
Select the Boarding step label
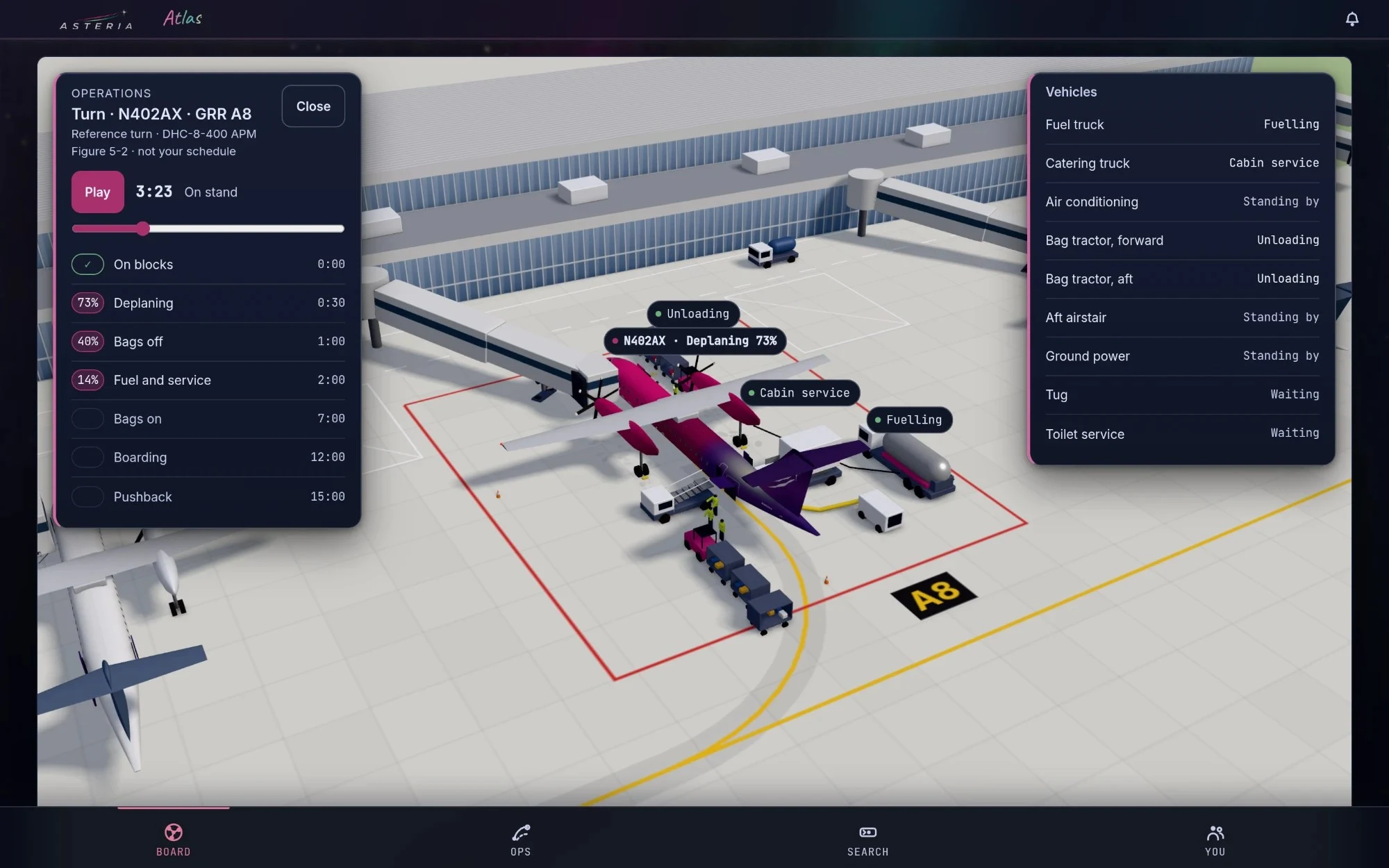coord(140,457)
